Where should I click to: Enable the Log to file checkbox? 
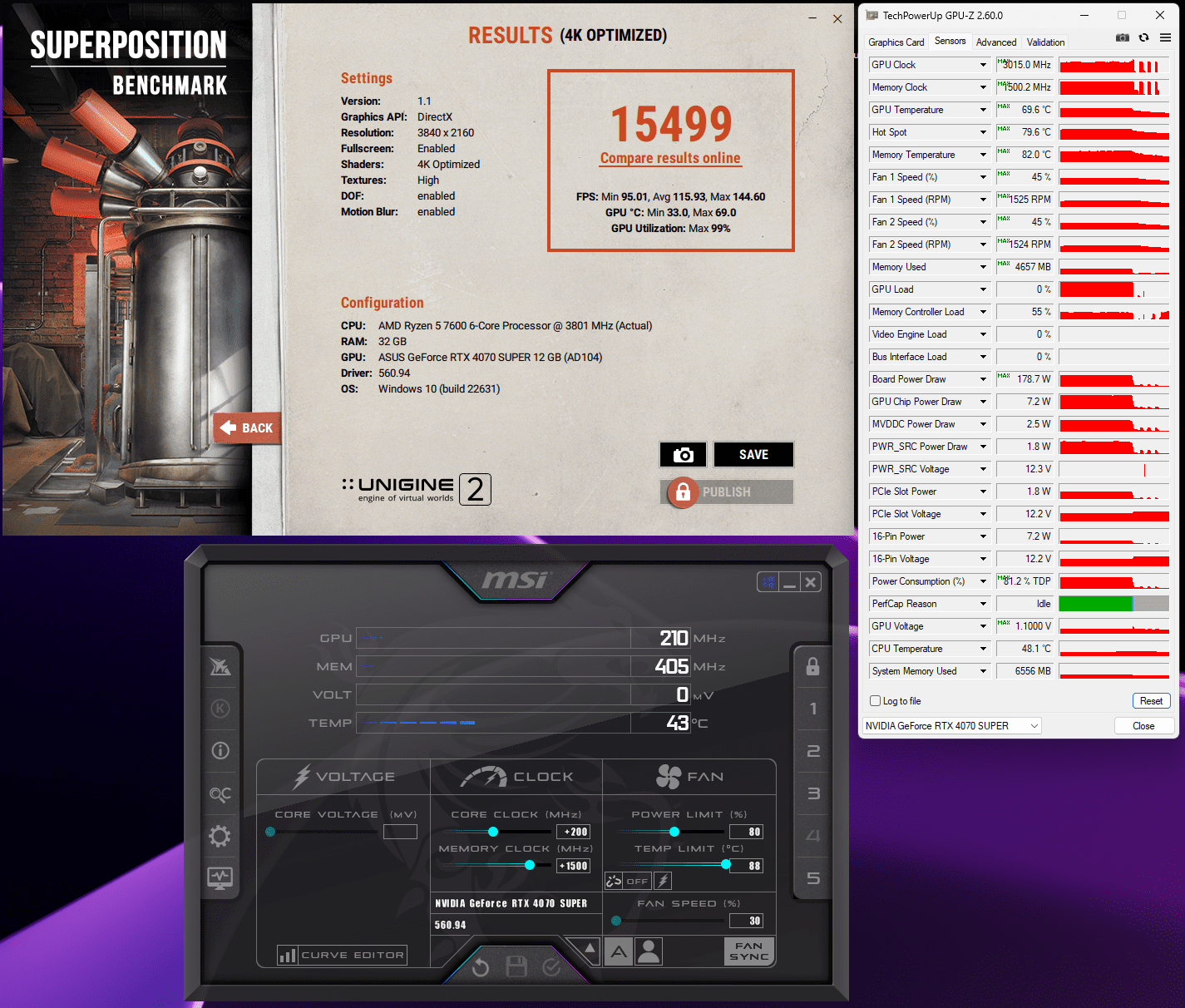pyautogui.click(x=875, y=701)
